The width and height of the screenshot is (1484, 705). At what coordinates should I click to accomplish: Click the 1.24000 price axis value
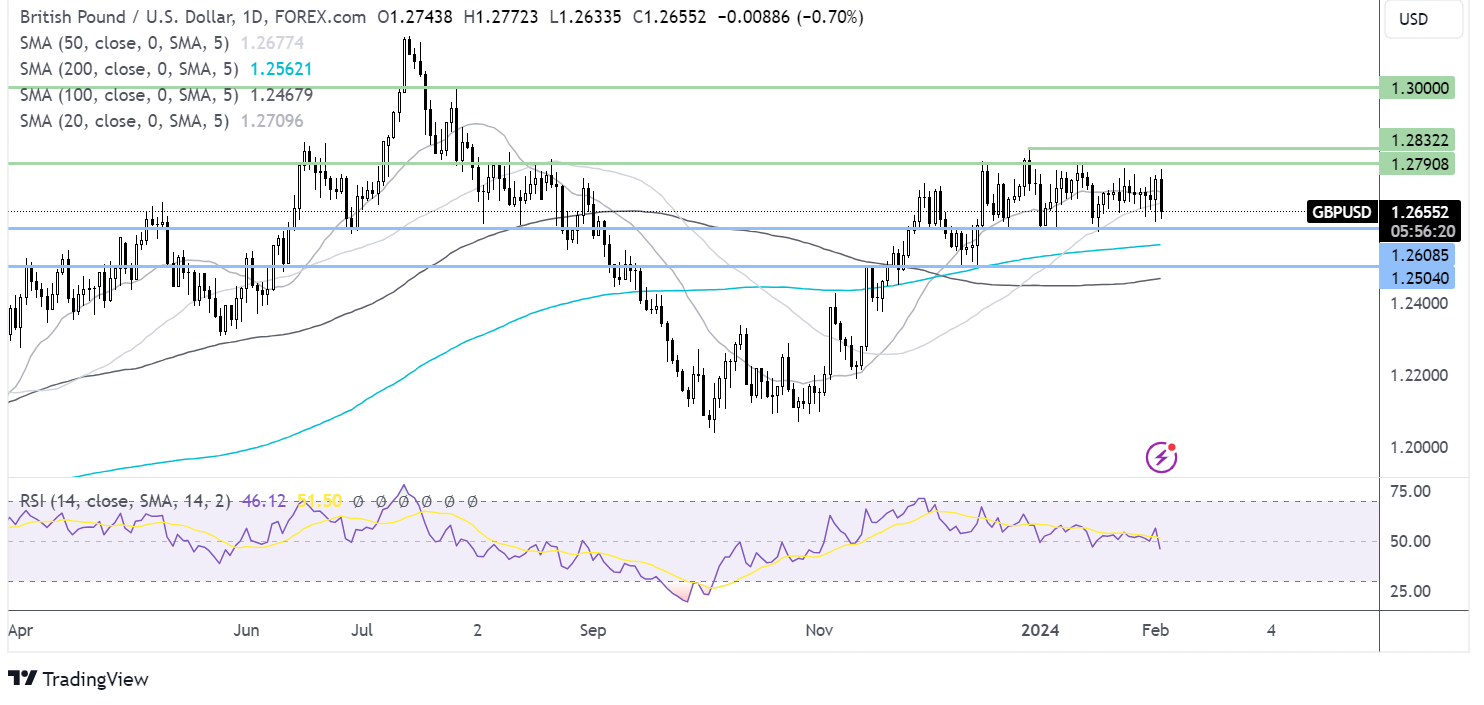coord(1420,303)
